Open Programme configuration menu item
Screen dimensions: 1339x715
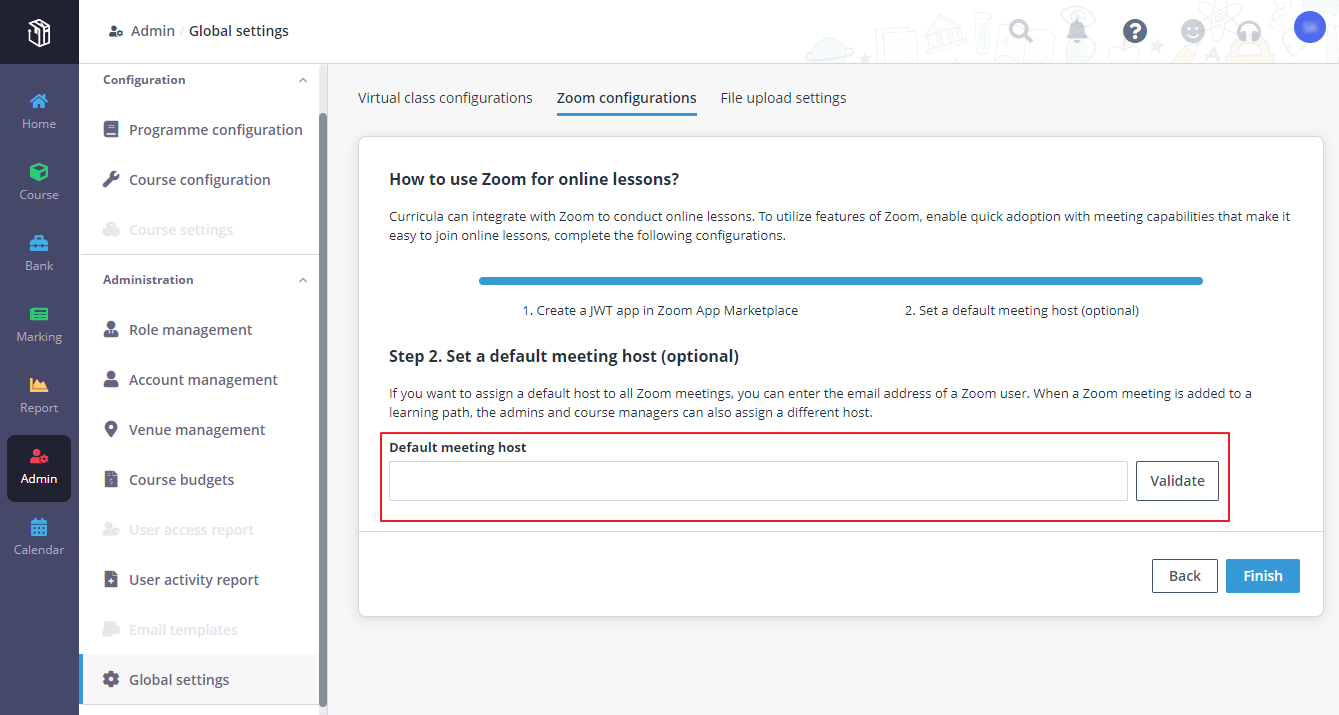(x=199, y=130)
